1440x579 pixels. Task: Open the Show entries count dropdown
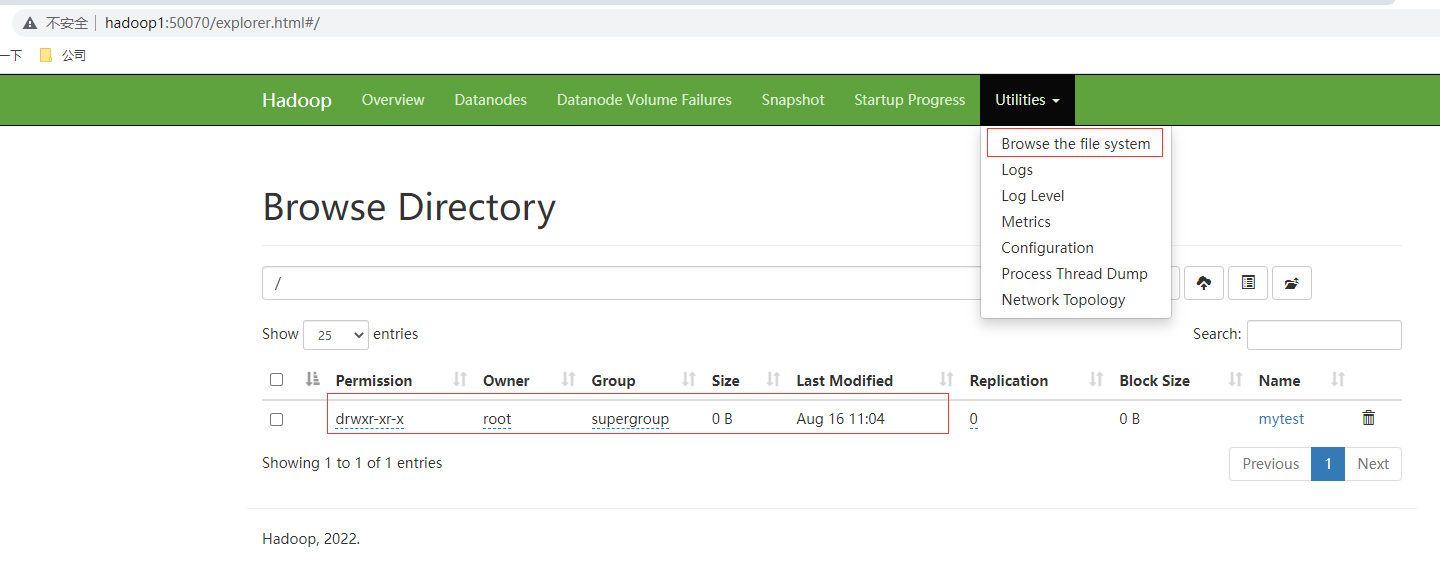[x=336, y=335]
